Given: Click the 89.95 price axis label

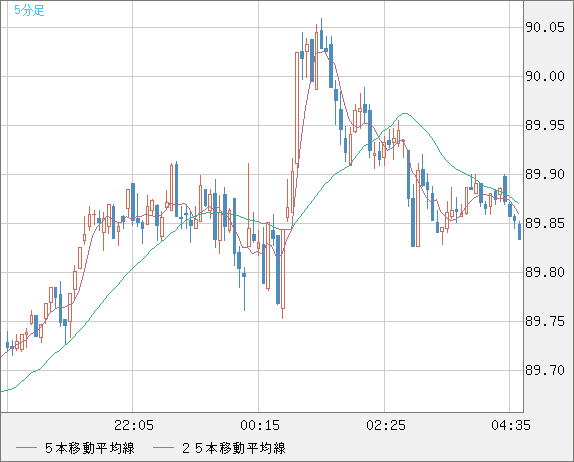Looking at the screenshot, I should 545,125.
